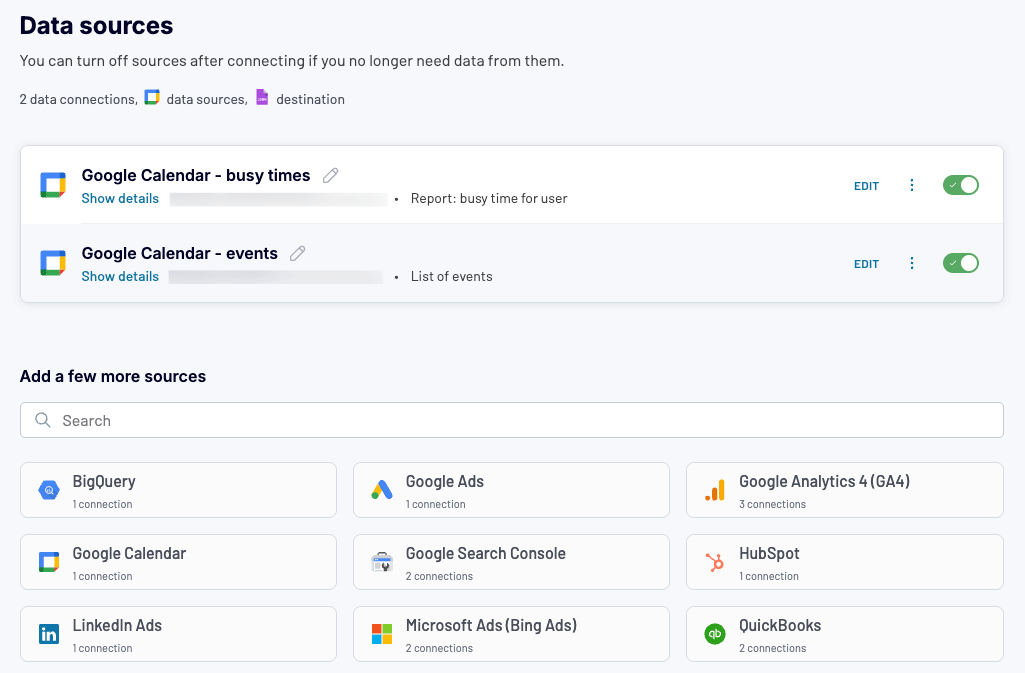This screenshot has height=673, width=1025.
Task: Click the purple destination file icon
Action: pos(262,97)
